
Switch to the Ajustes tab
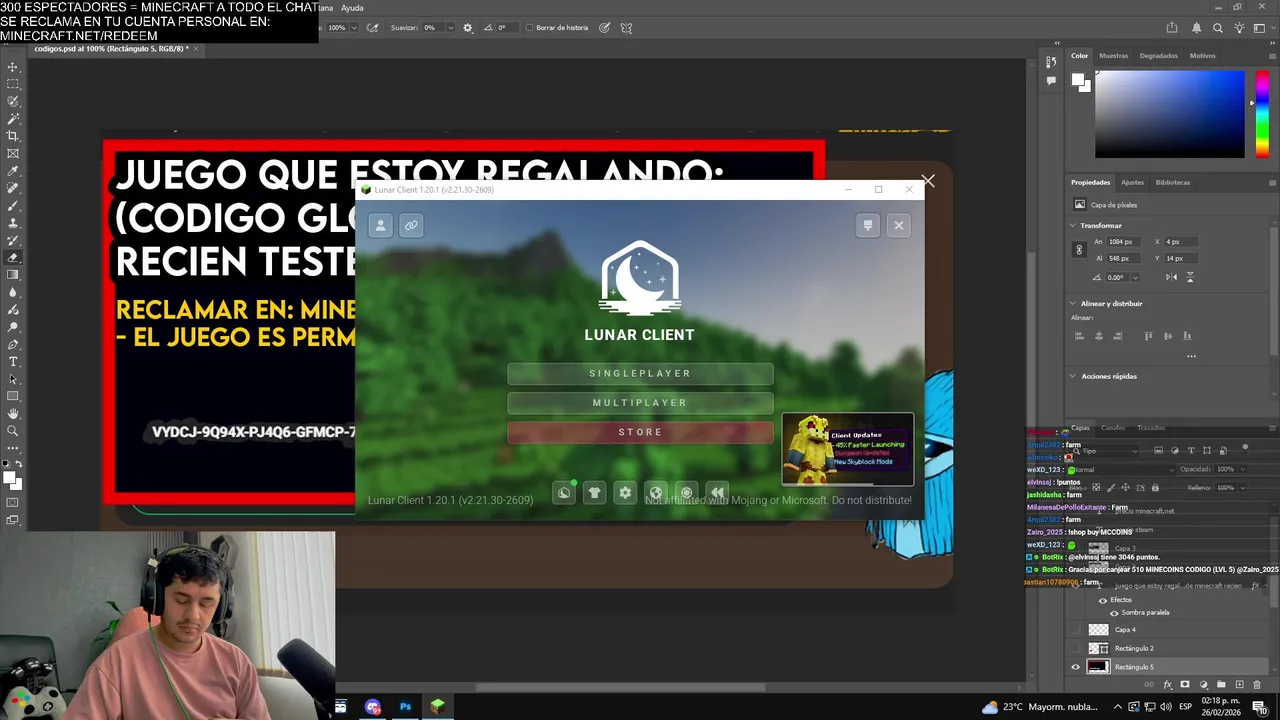(1133, 182)
